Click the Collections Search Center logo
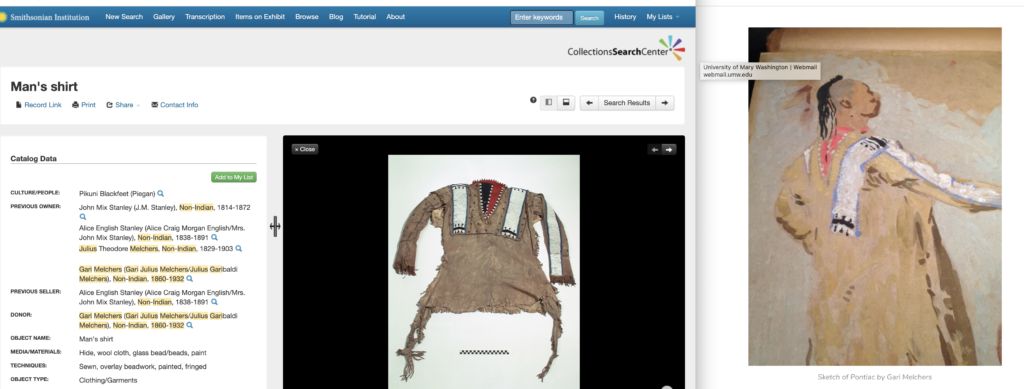This screenshot has height=389, width=1024. 626,49
